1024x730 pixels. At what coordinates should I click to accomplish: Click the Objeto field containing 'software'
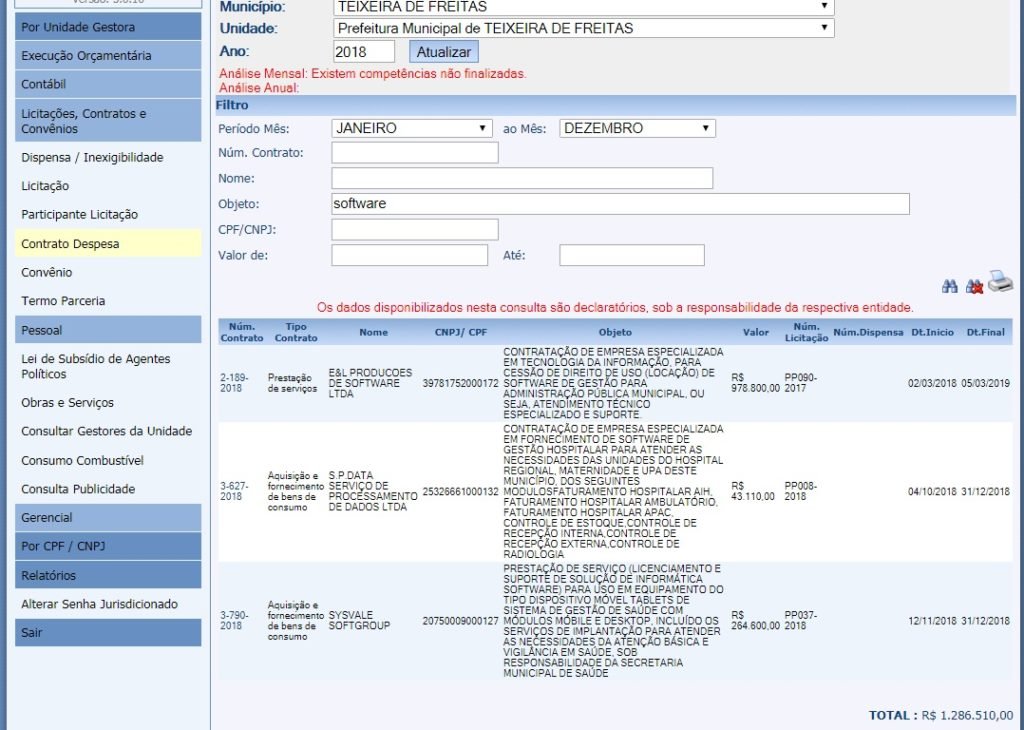[x=620, y=204]
